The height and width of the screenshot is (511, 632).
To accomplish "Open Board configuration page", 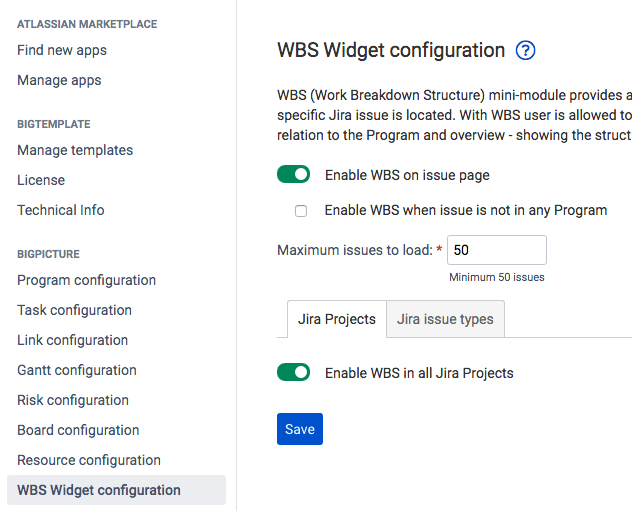I will (x=78, y=430).
